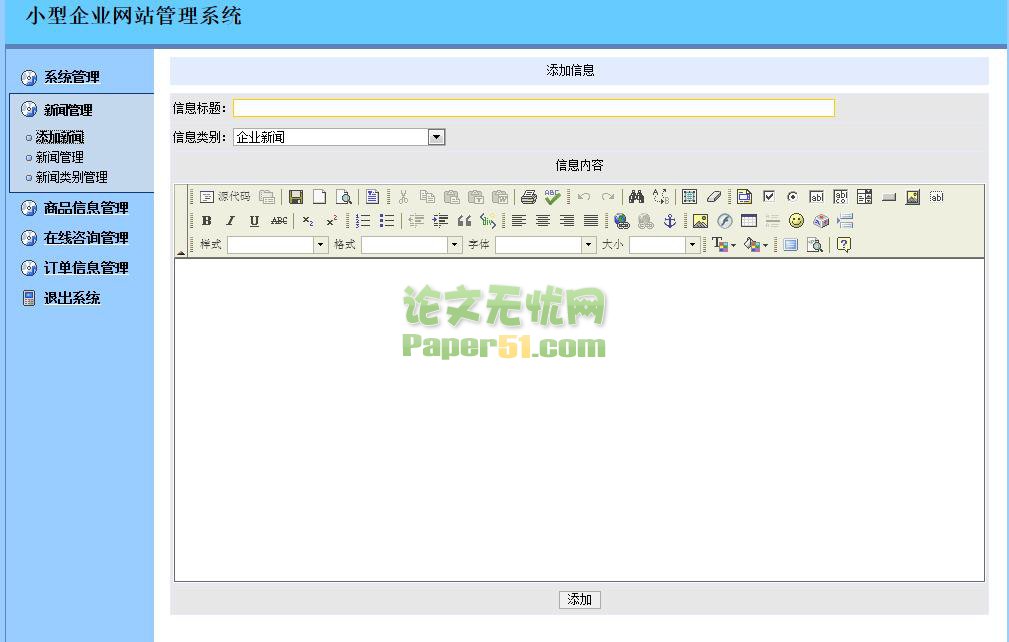The height and width of the screenshot is (642, 1009).
Task: Toggle superscript formatting
Action: pyautogui.click(x=332, y=221)
